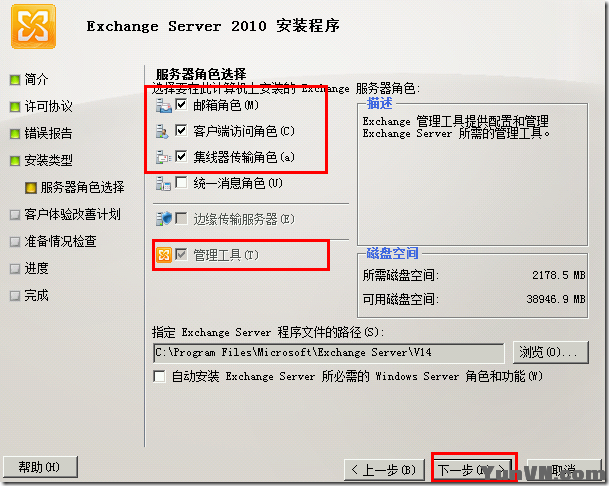This screenshot has height=486, width=609.
Task: Uncheck the 客户端访问角色(C) checkbox
Action: 181,131
